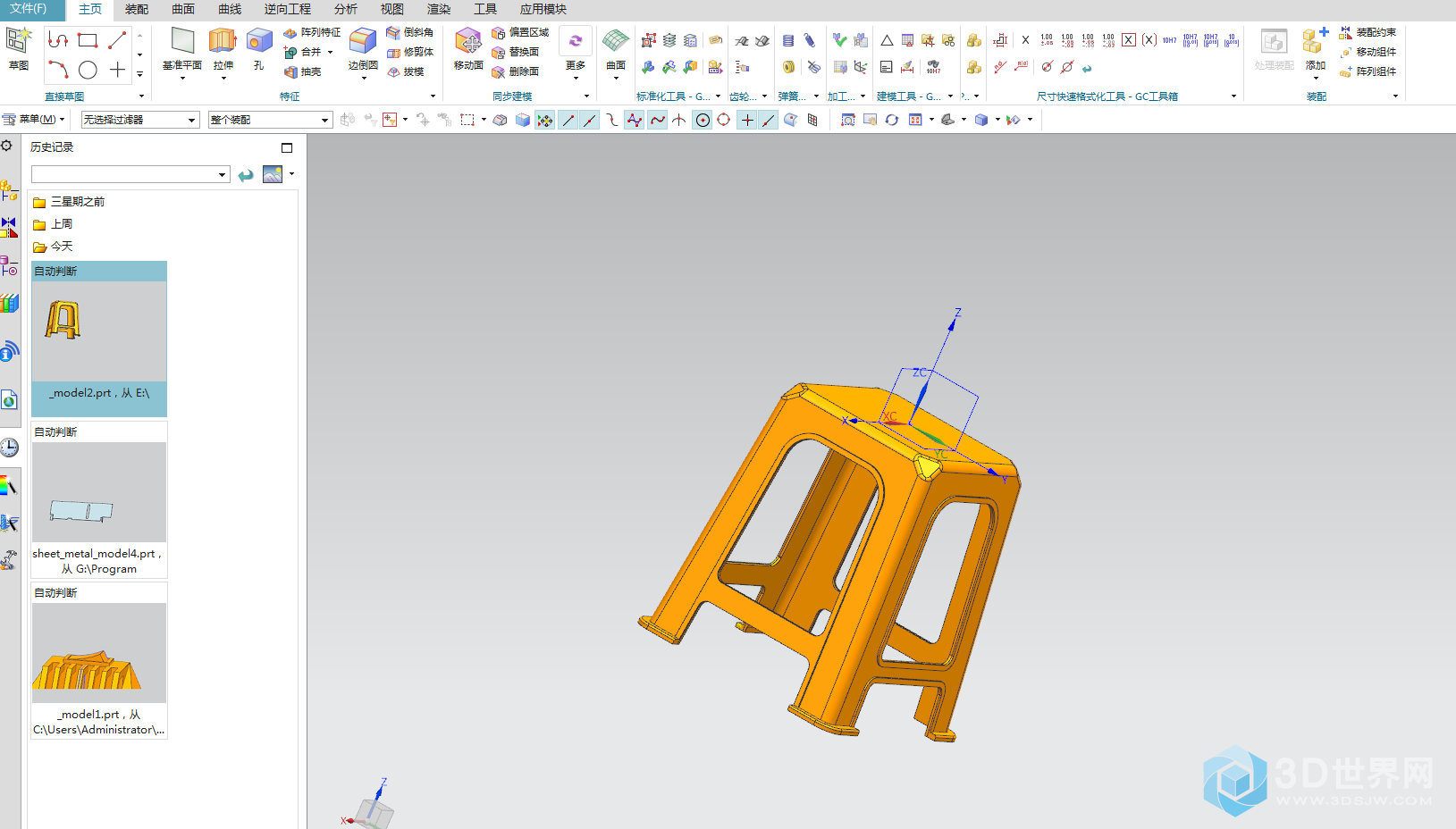This screenshot has width=1456, height=829.
Task: Use the Hole (孔) feature tool
Action: pos(259,49)
